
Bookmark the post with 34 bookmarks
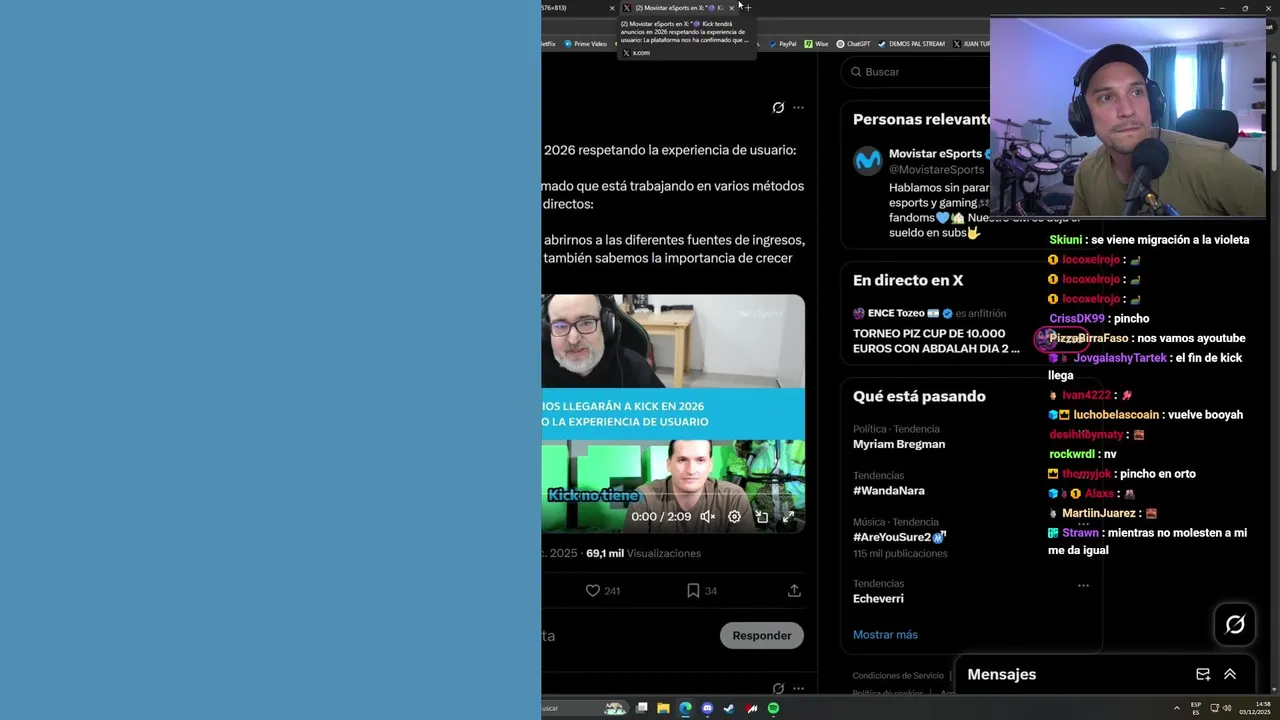[693, 591]
